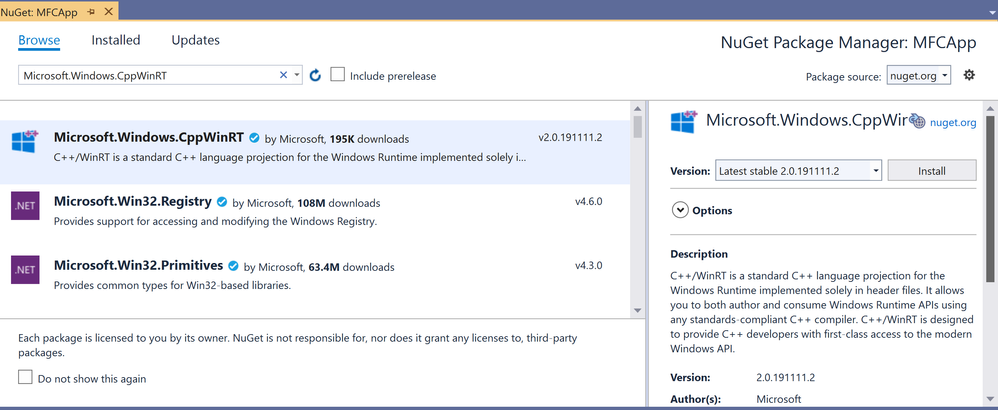Image resolution: width=998 pixels, height=410 pixels.
Task: Click the globe icon beside nuget.org link
Action: pos(917,121)
